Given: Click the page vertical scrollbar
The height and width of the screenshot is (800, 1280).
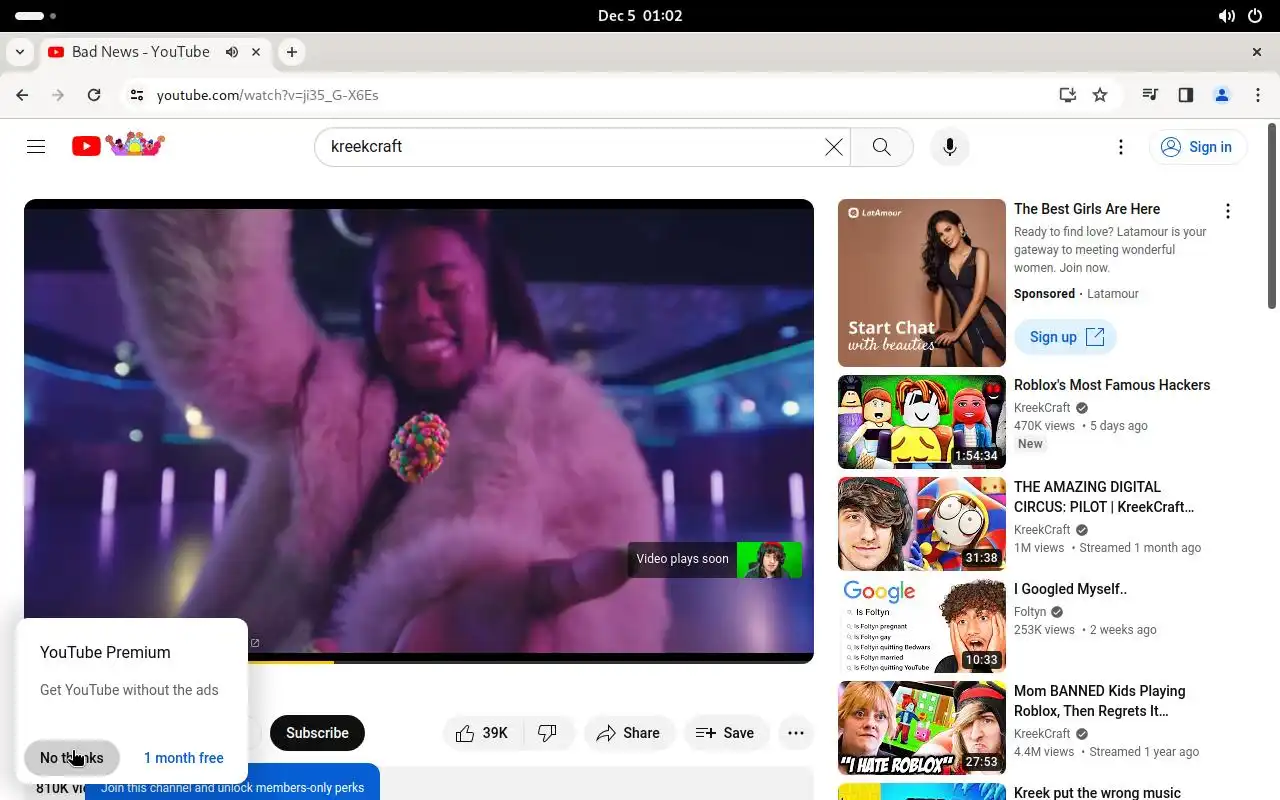Looking at the screenshot, I should pos(1272,215).
